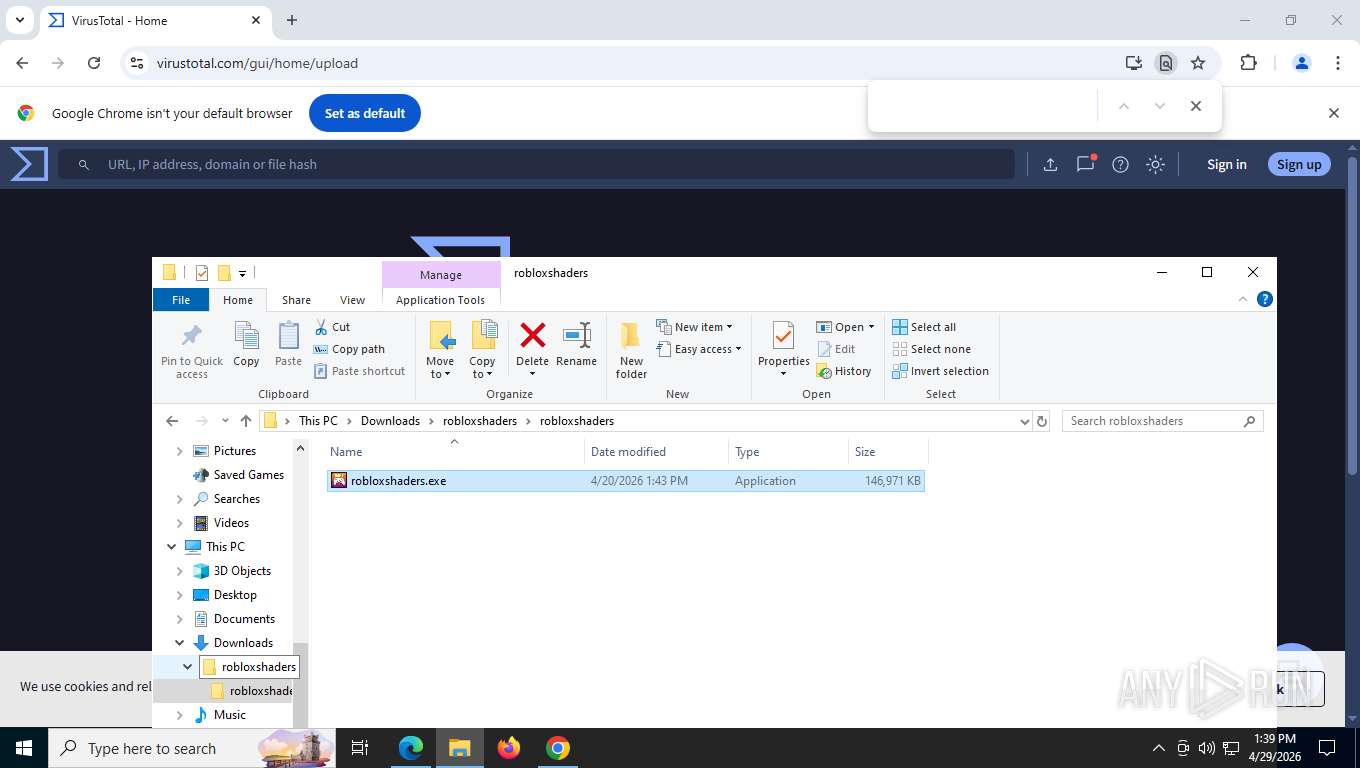Open the File tab in Explorer

click(181, 300)
